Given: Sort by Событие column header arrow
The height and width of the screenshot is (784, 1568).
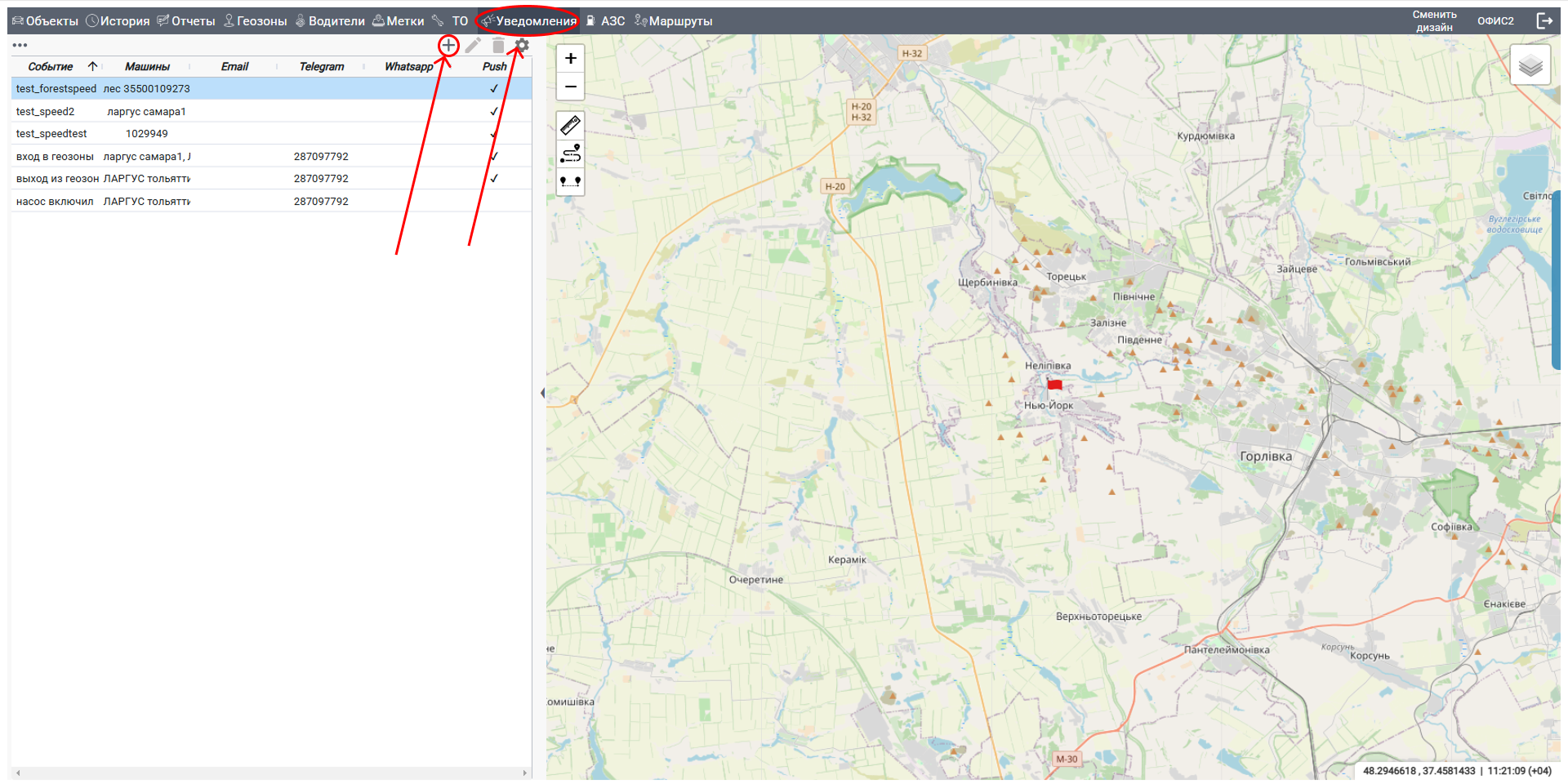Looking at the screenshot, I should click(x=92, y=66).
